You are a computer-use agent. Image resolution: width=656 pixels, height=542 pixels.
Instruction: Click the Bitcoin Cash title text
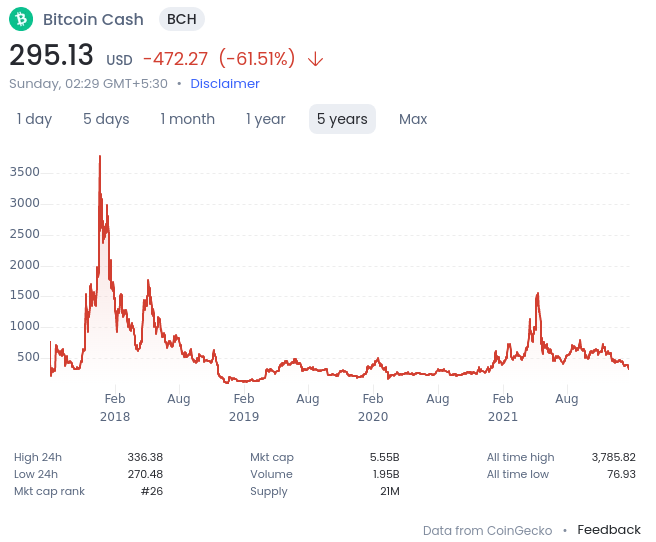click(x=93, y=19)
